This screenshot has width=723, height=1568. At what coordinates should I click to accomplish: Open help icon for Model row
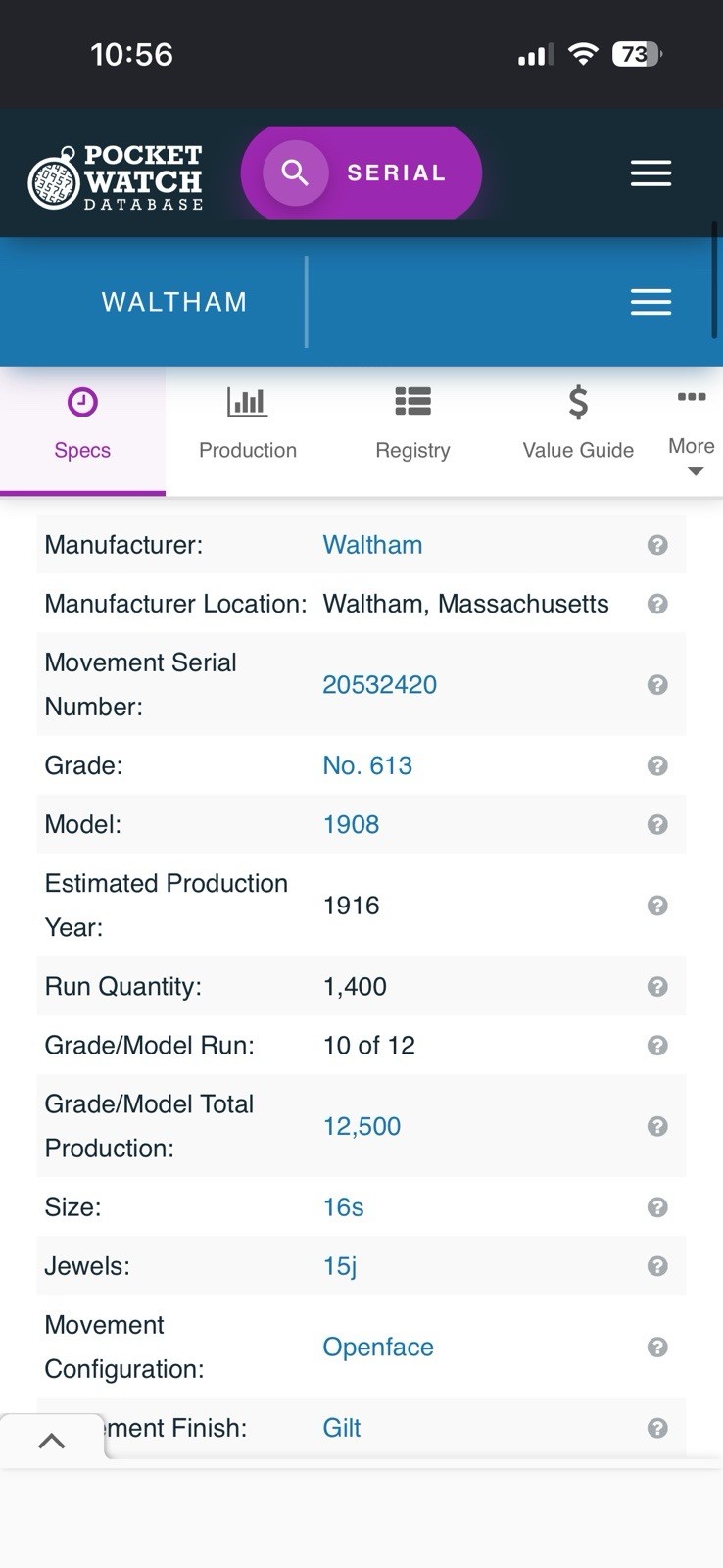click(657, 824)
